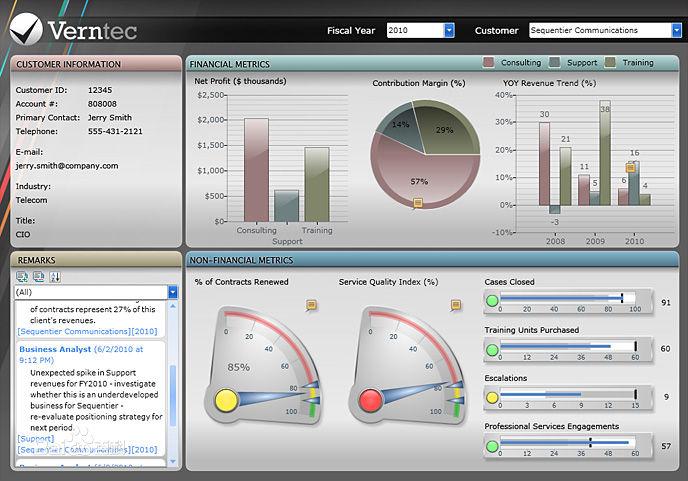Screen dimensions: 688x481
Task: Click the add remark icon in Remarks toolbar
Action: pyautogui.click(x=22, y=277)
